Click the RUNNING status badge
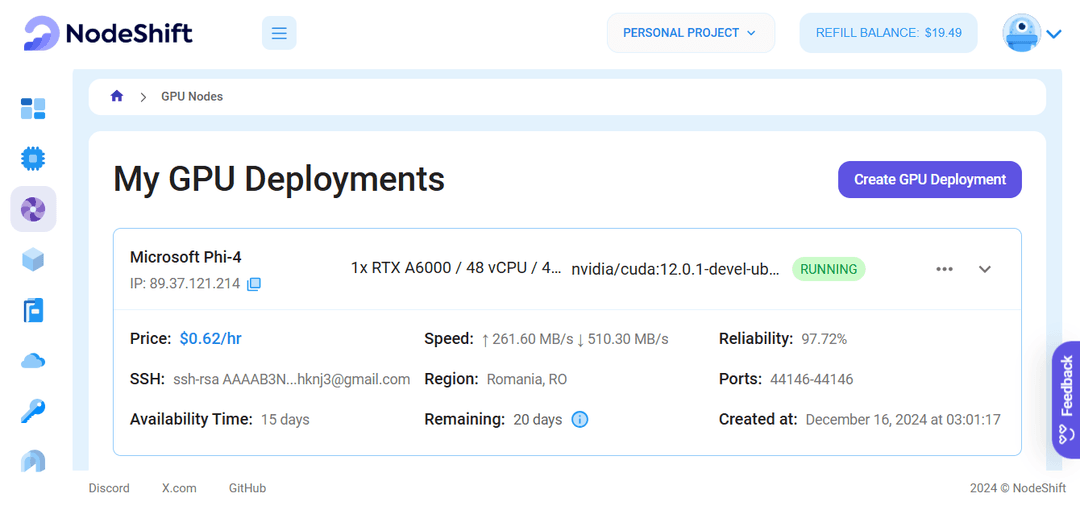 click(x=829, y=269)
